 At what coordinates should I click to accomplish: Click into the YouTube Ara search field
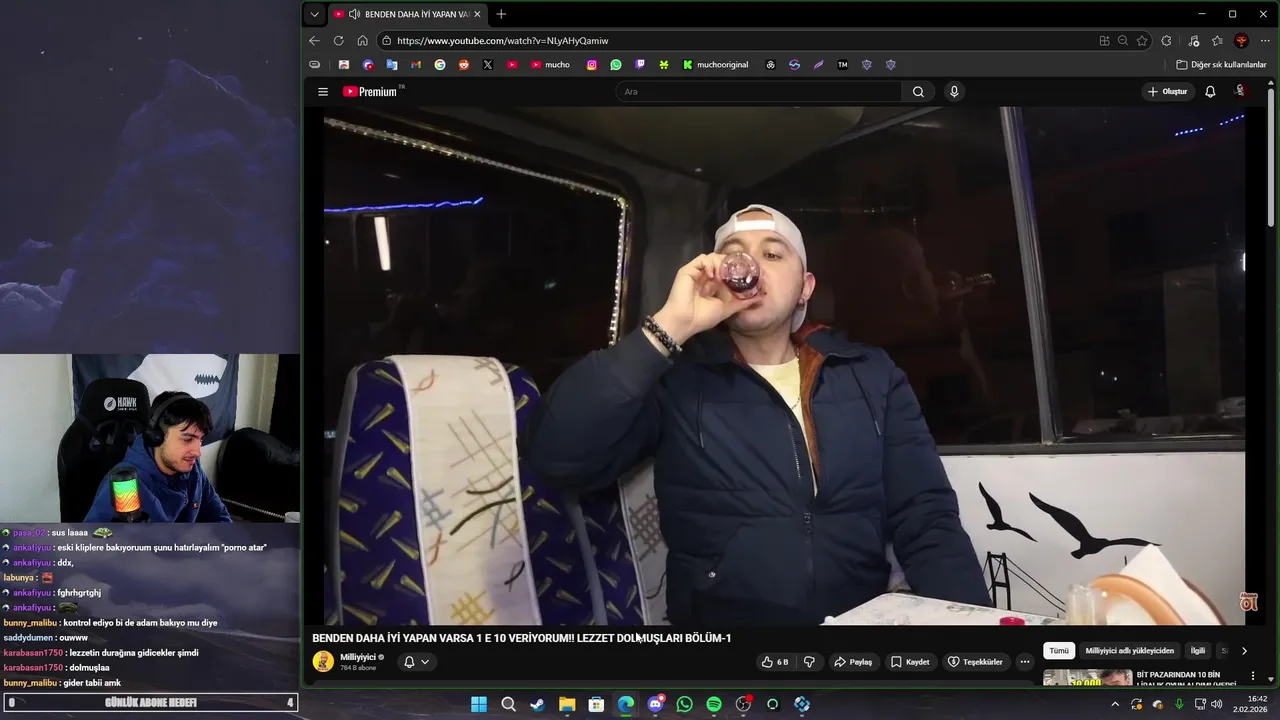click(x=760, y=92)
